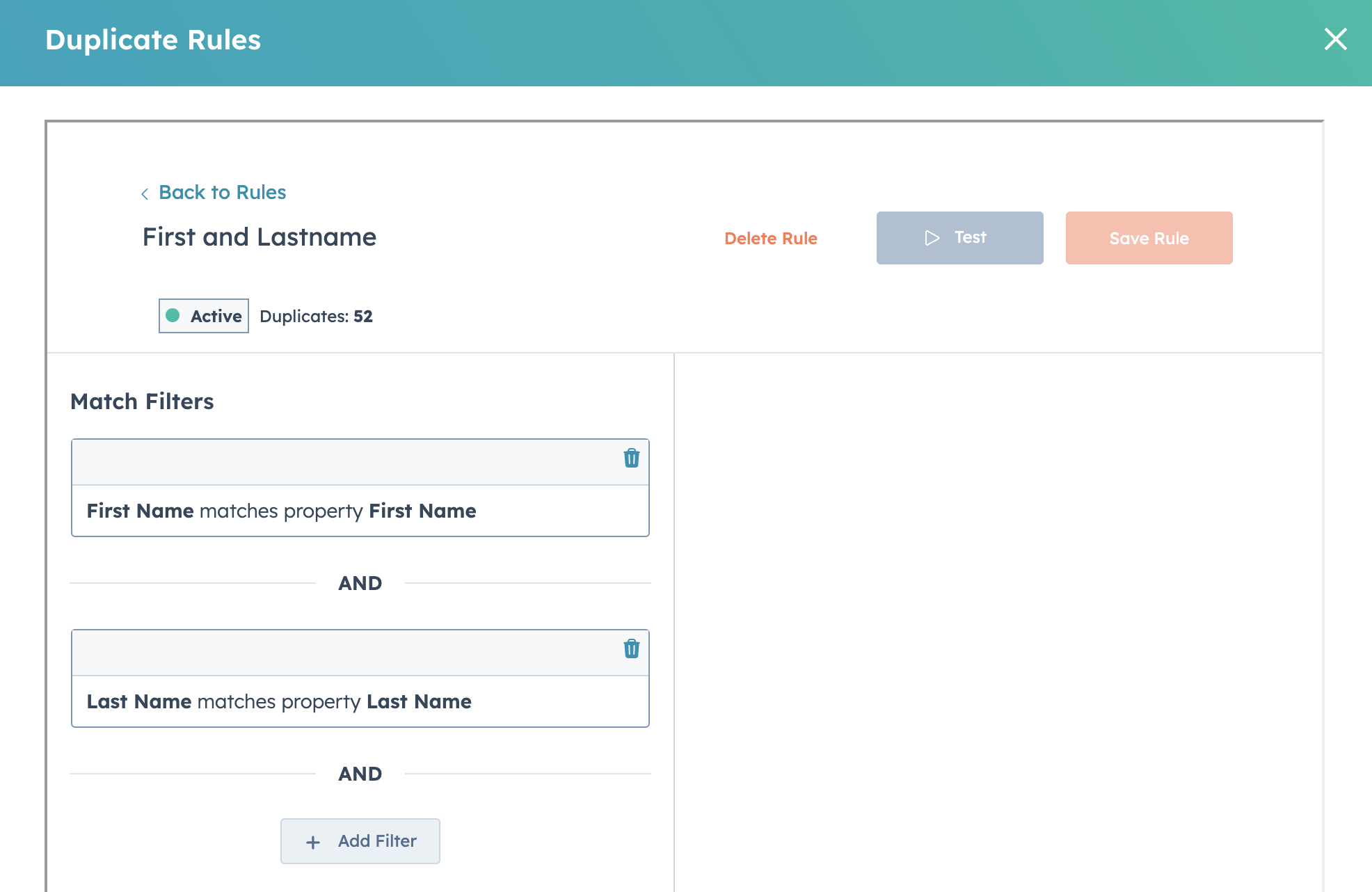Click the second AND separator label
Image resolution: width=1372 pixels, height=892 pixels.
click(360, 774)
